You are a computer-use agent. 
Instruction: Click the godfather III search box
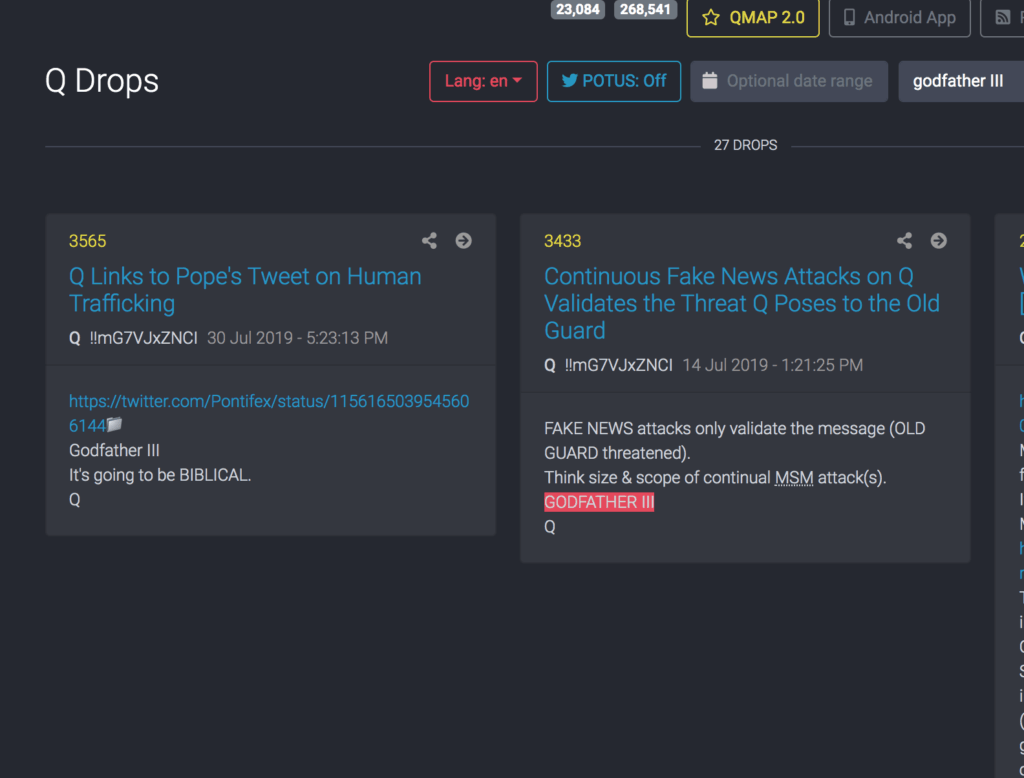pyautogui.click(x=960, y=81)
